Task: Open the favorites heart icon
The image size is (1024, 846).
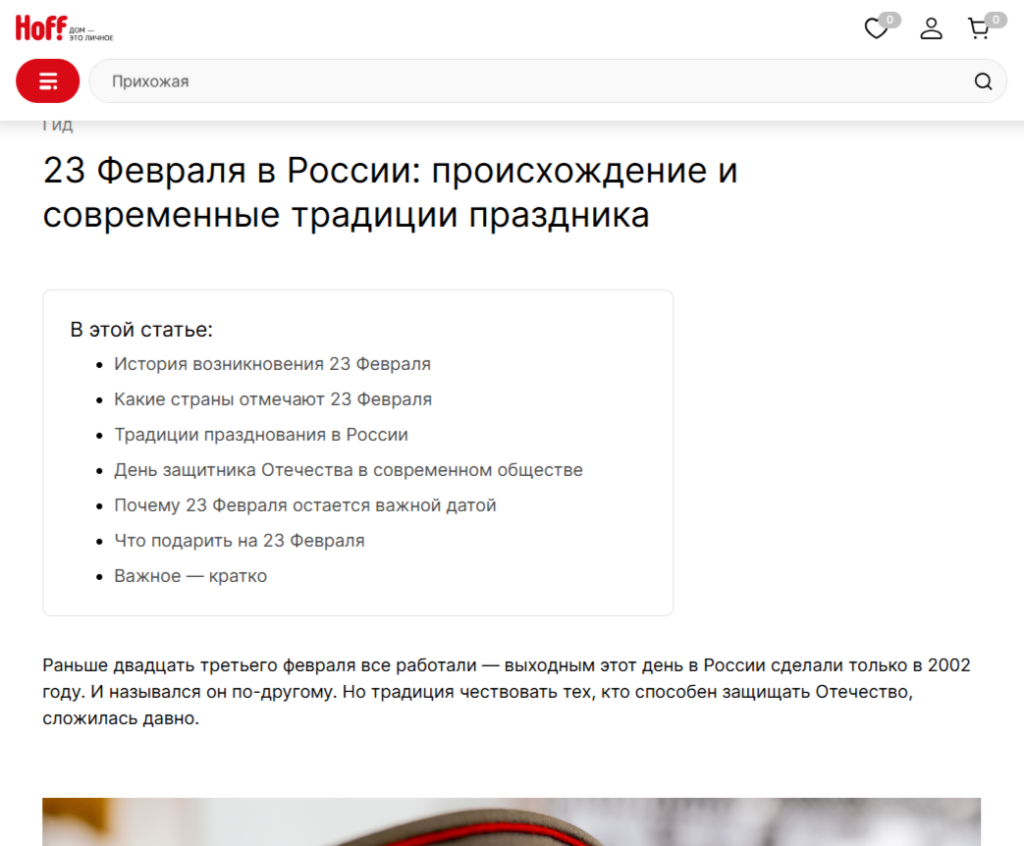Action: pos(876,29)
